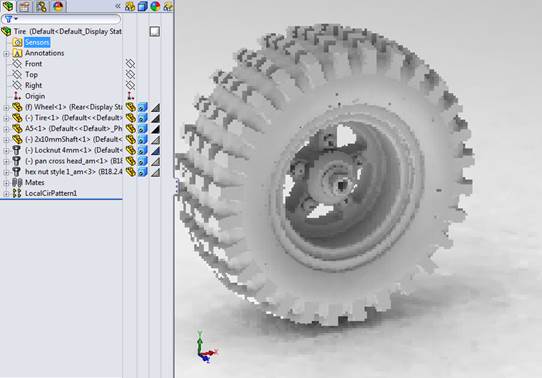The height and width of the screenshot is (378, 542).
Task: Select the (-) 2x10mmShaft<1> component
Action: (x=73, y=139)
